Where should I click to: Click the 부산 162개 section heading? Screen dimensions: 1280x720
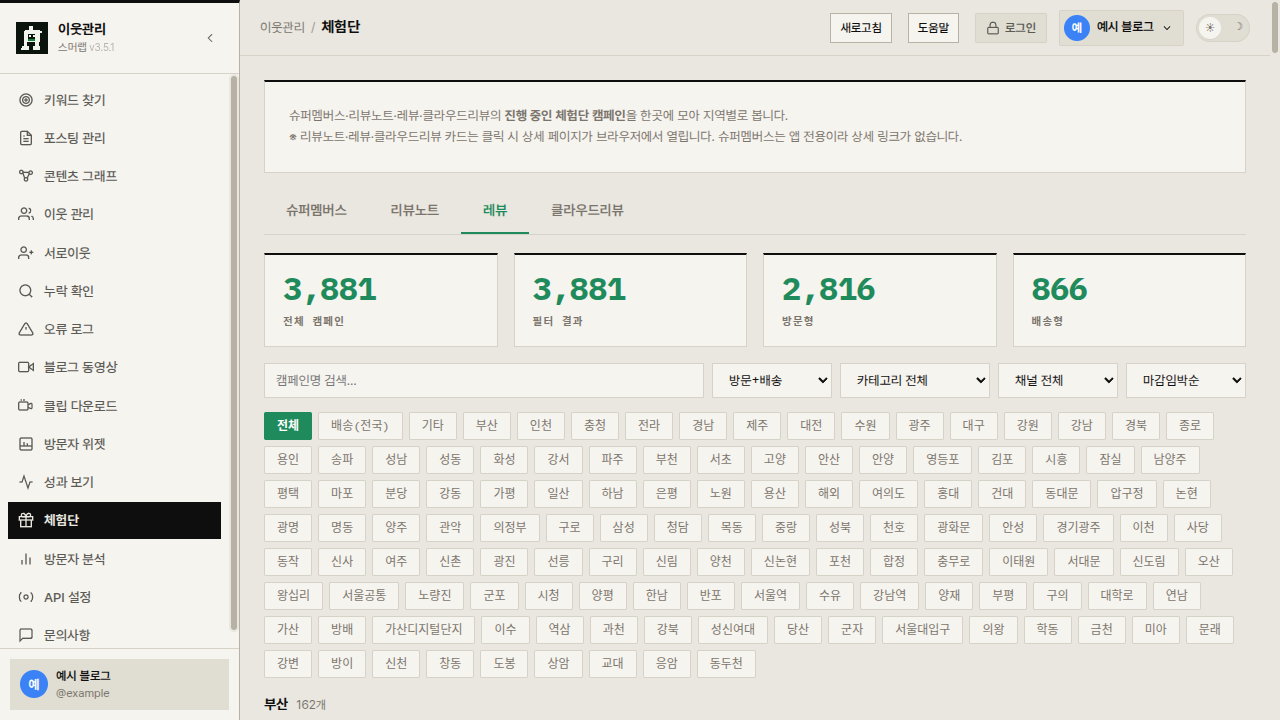(x=295, y=705)
